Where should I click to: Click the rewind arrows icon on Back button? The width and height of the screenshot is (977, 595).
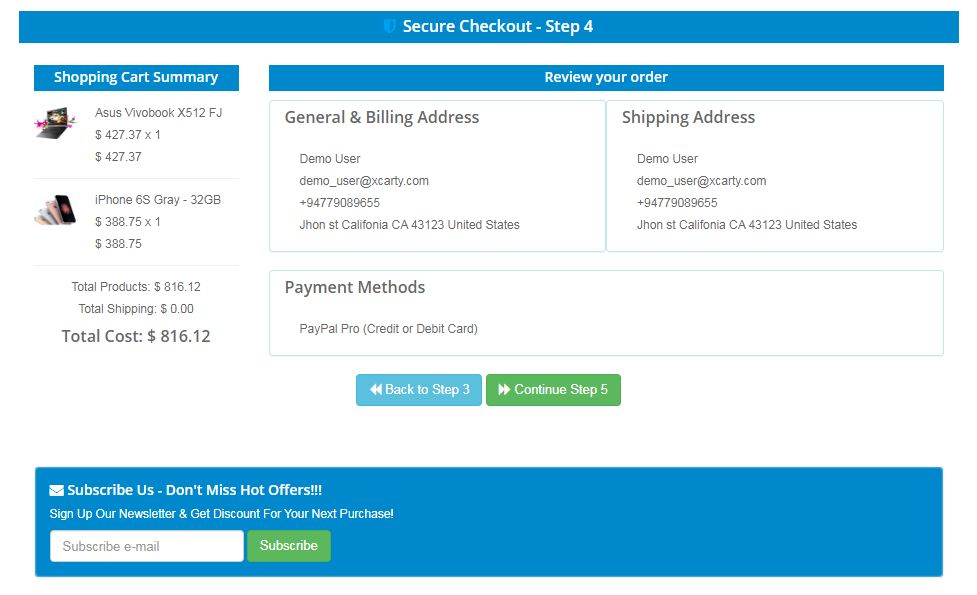[x=376, y=390]
